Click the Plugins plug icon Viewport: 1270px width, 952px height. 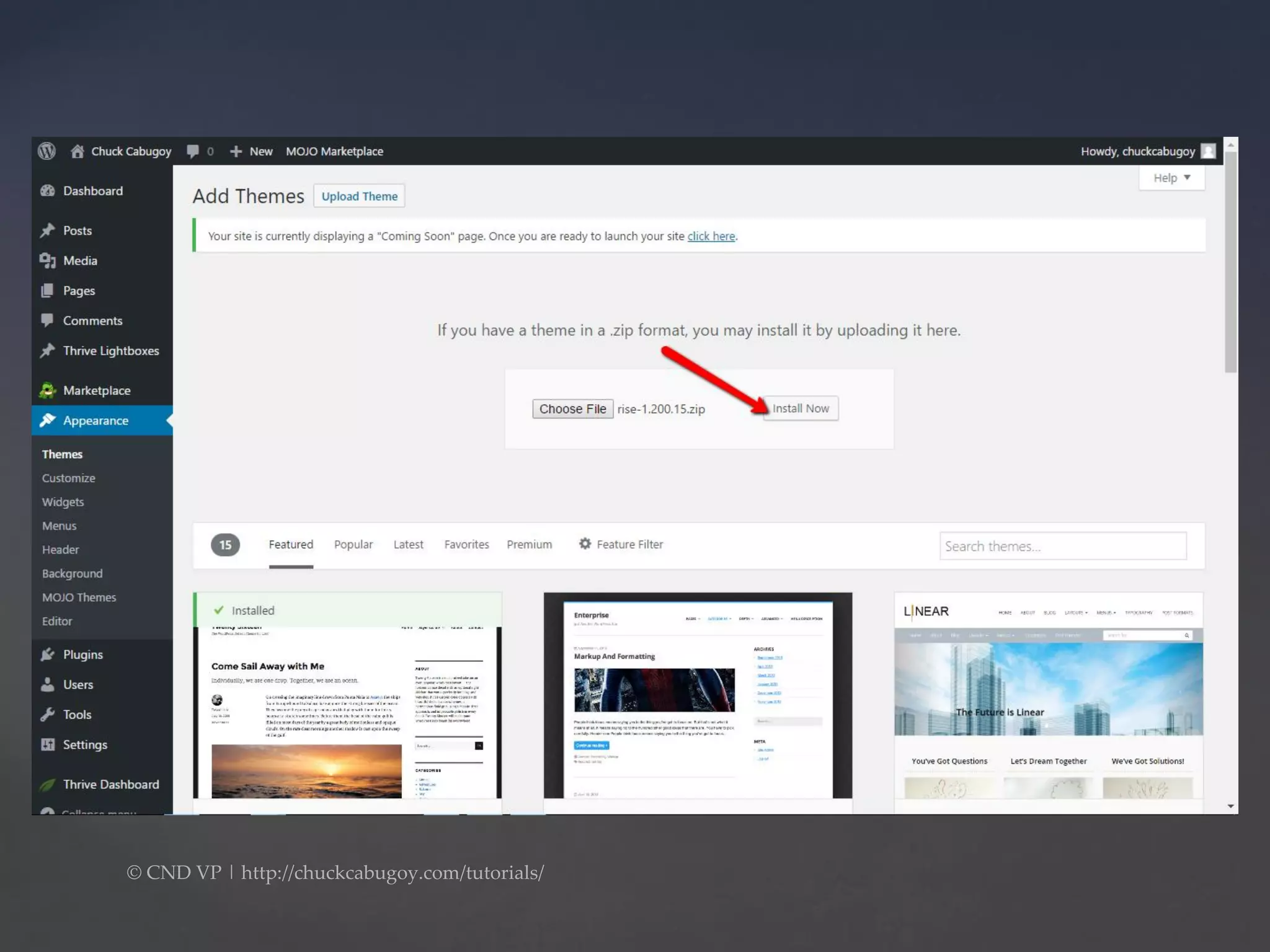pyautogui.click(x=48, y=654)
